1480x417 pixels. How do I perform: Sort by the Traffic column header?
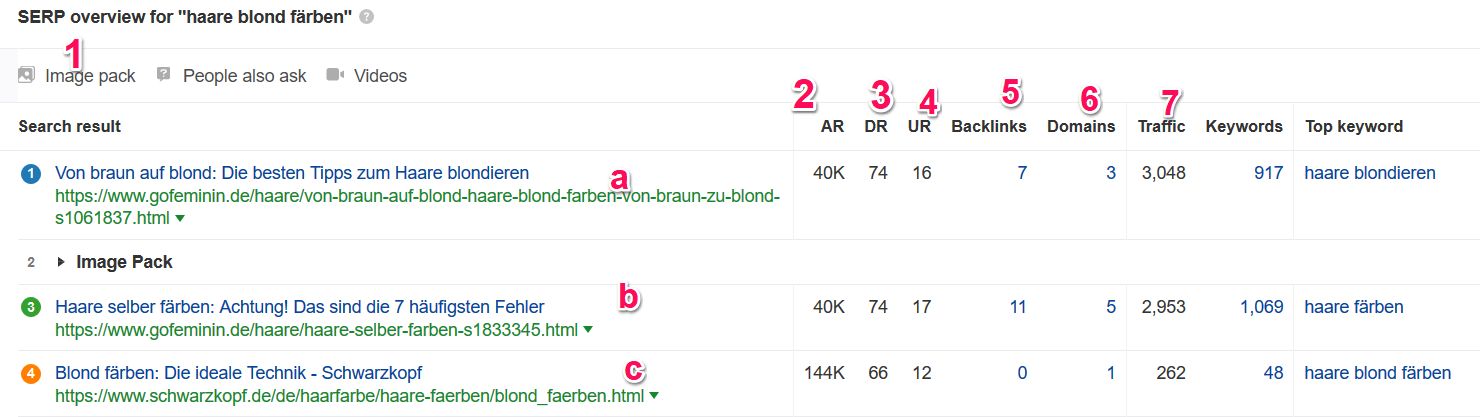pyautogui.click(x=1162, y=126)
